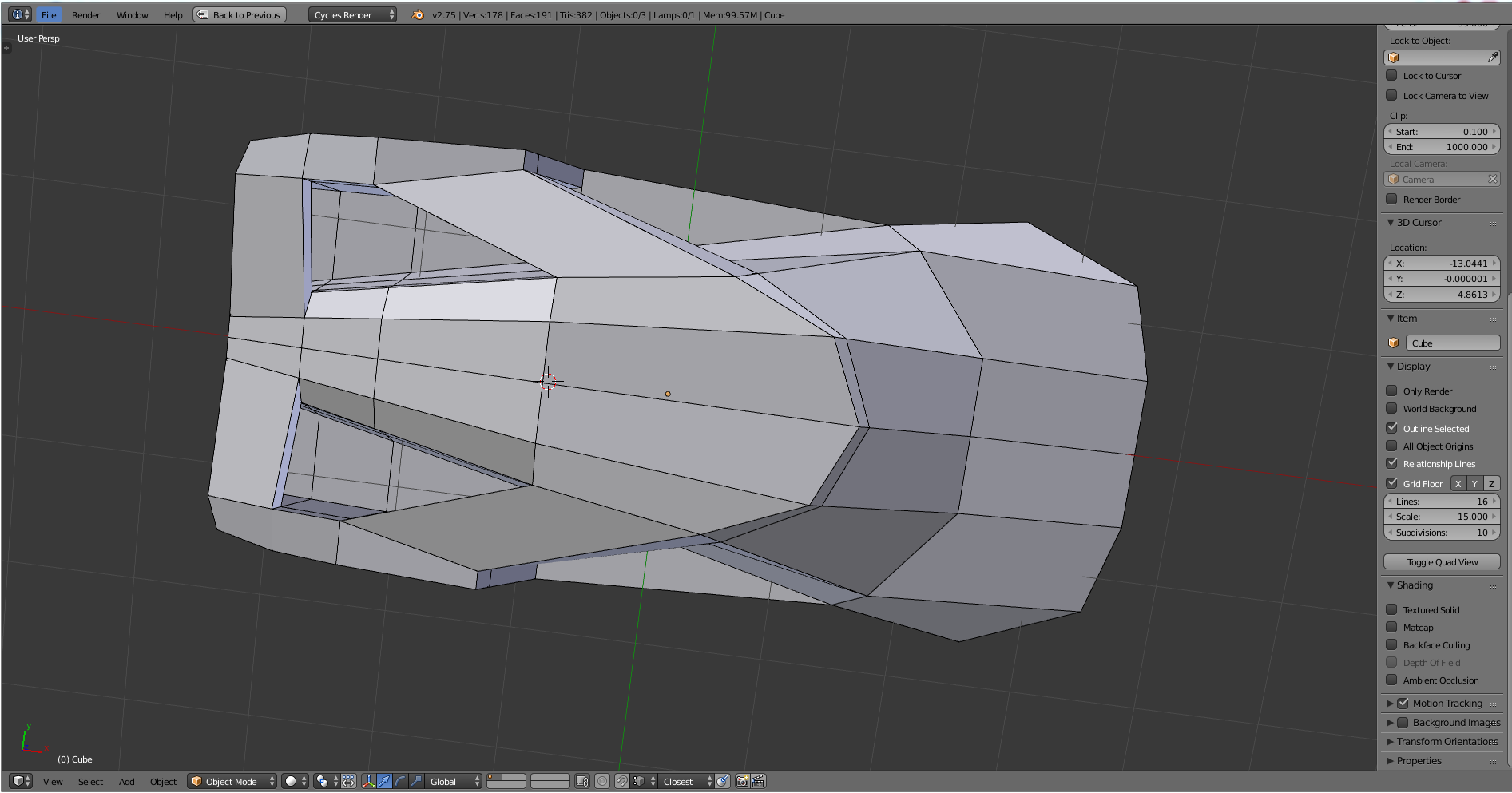Click the cube icon beside Item name
Screen dimensions: 1512x793
click(x=1394, y=343)
